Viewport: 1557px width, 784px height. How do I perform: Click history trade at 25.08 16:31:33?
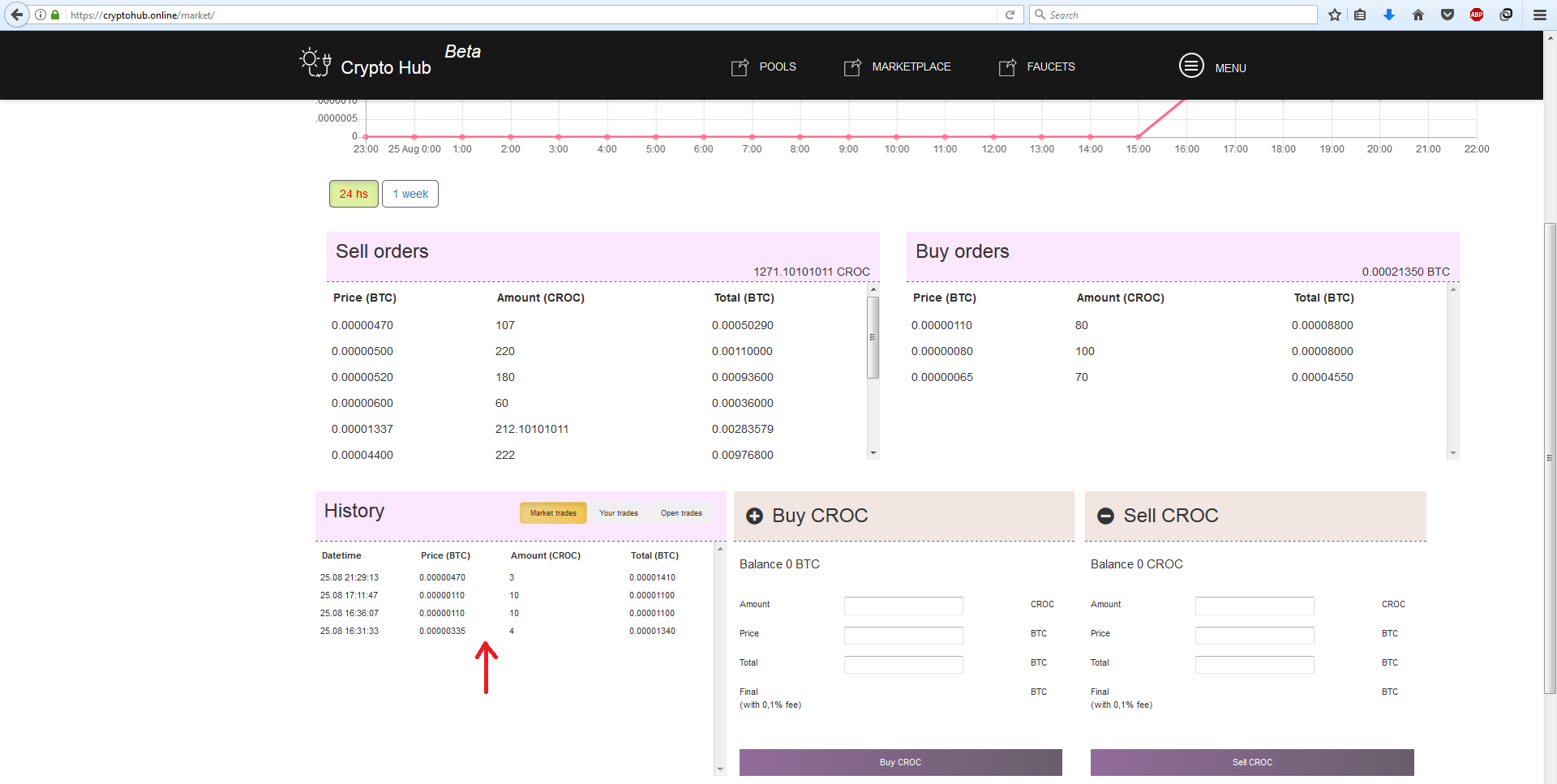pyautogui.click(x=515, y=631)
